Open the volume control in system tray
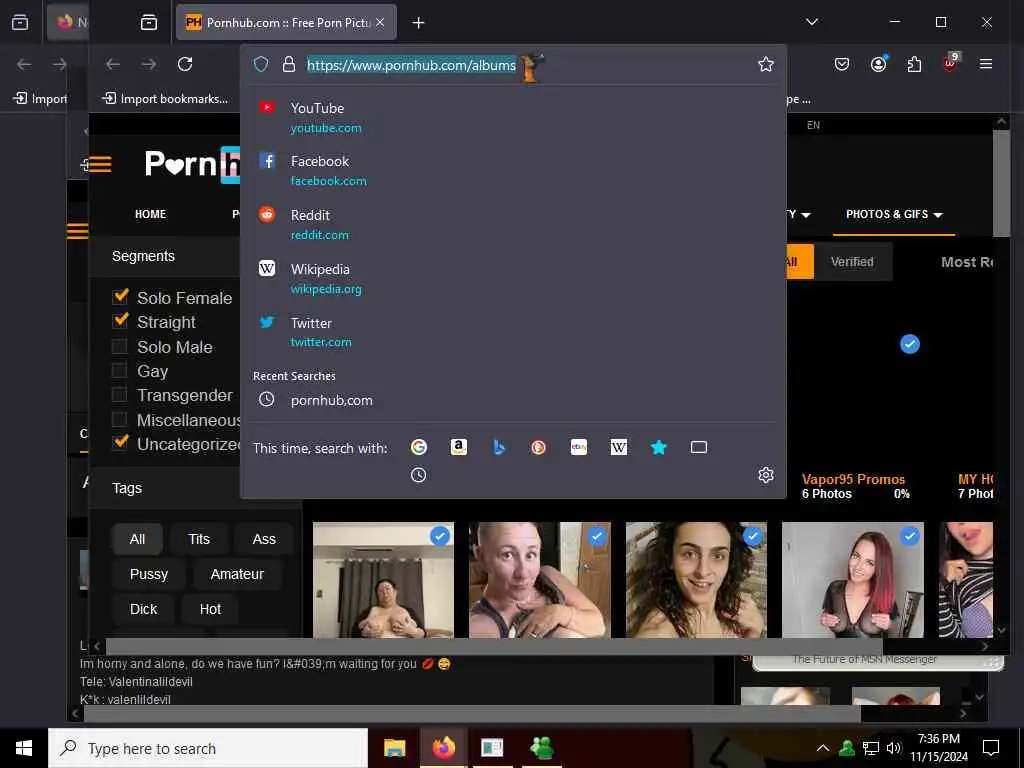This screenshot has width=1024, height=768. [894, 748]
